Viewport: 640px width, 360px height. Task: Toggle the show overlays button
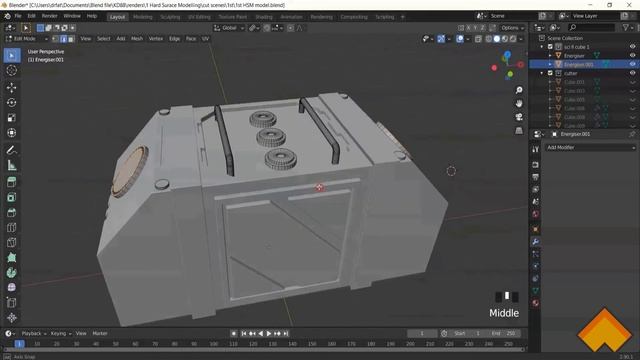tap(460, 39)
